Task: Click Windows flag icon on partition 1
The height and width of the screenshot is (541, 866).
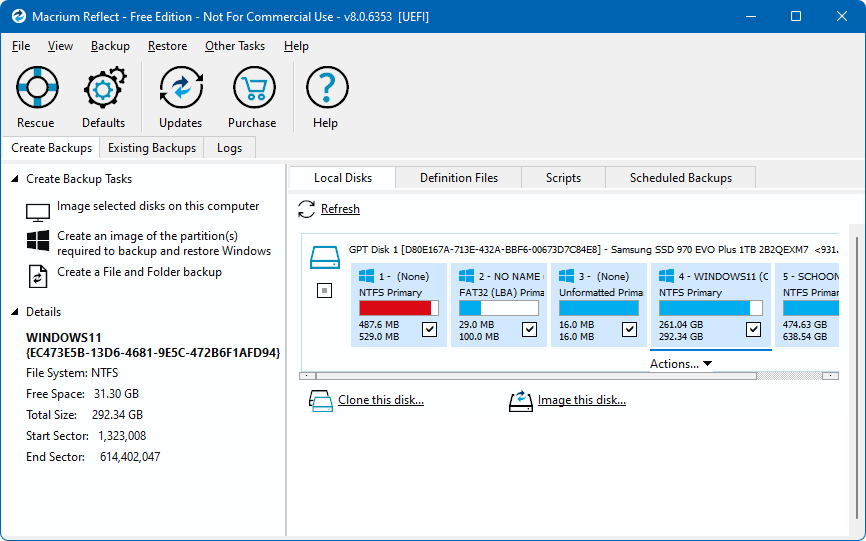Action: (366, 276)
